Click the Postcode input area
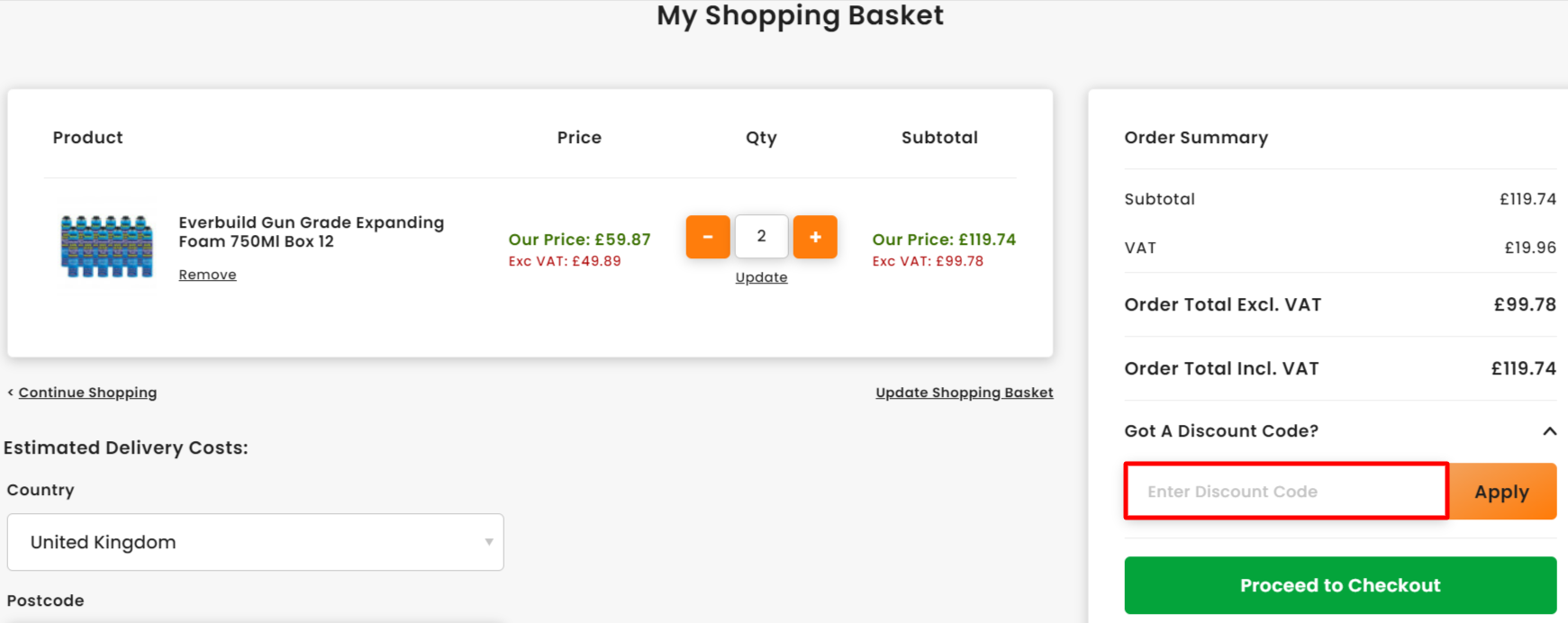 click(255, 619)
